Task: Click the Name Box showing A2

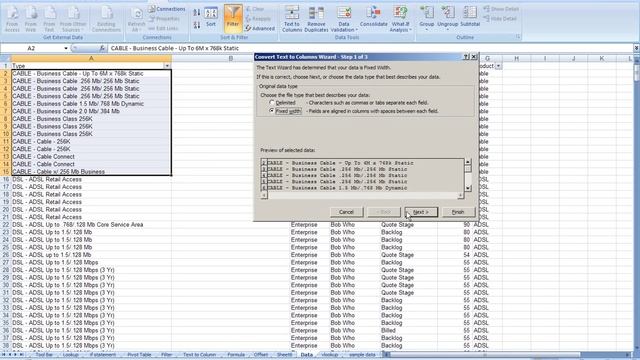Action: (x=32, y=48)
